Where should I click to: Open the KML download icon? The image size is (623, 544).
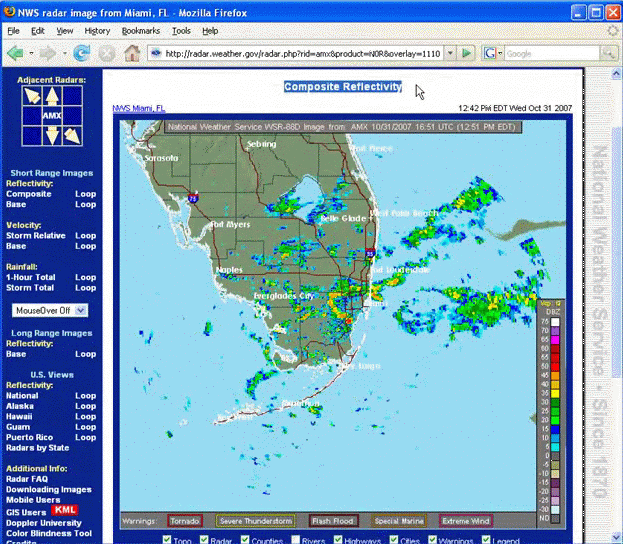(x=64, y=510)
